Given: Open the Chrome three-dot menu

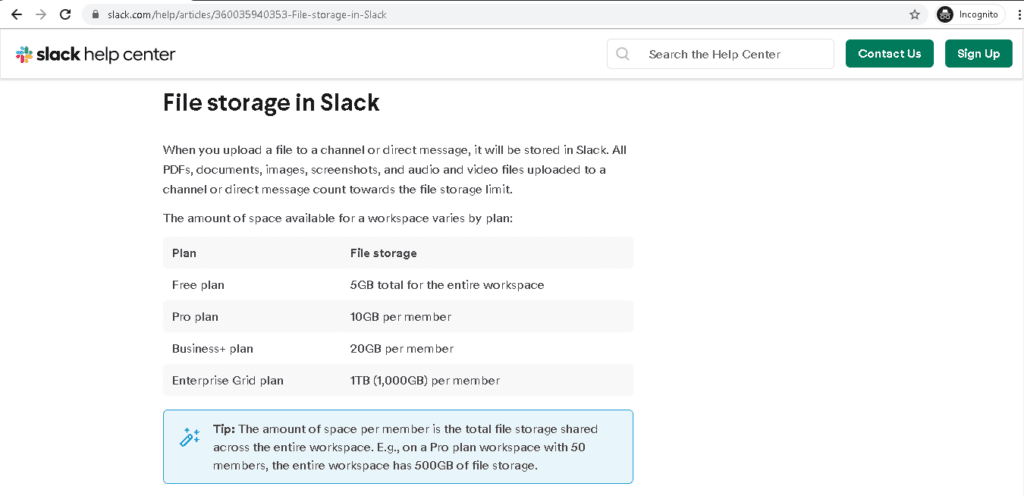Looking at the screenshot, I should tap(1018, 14).
